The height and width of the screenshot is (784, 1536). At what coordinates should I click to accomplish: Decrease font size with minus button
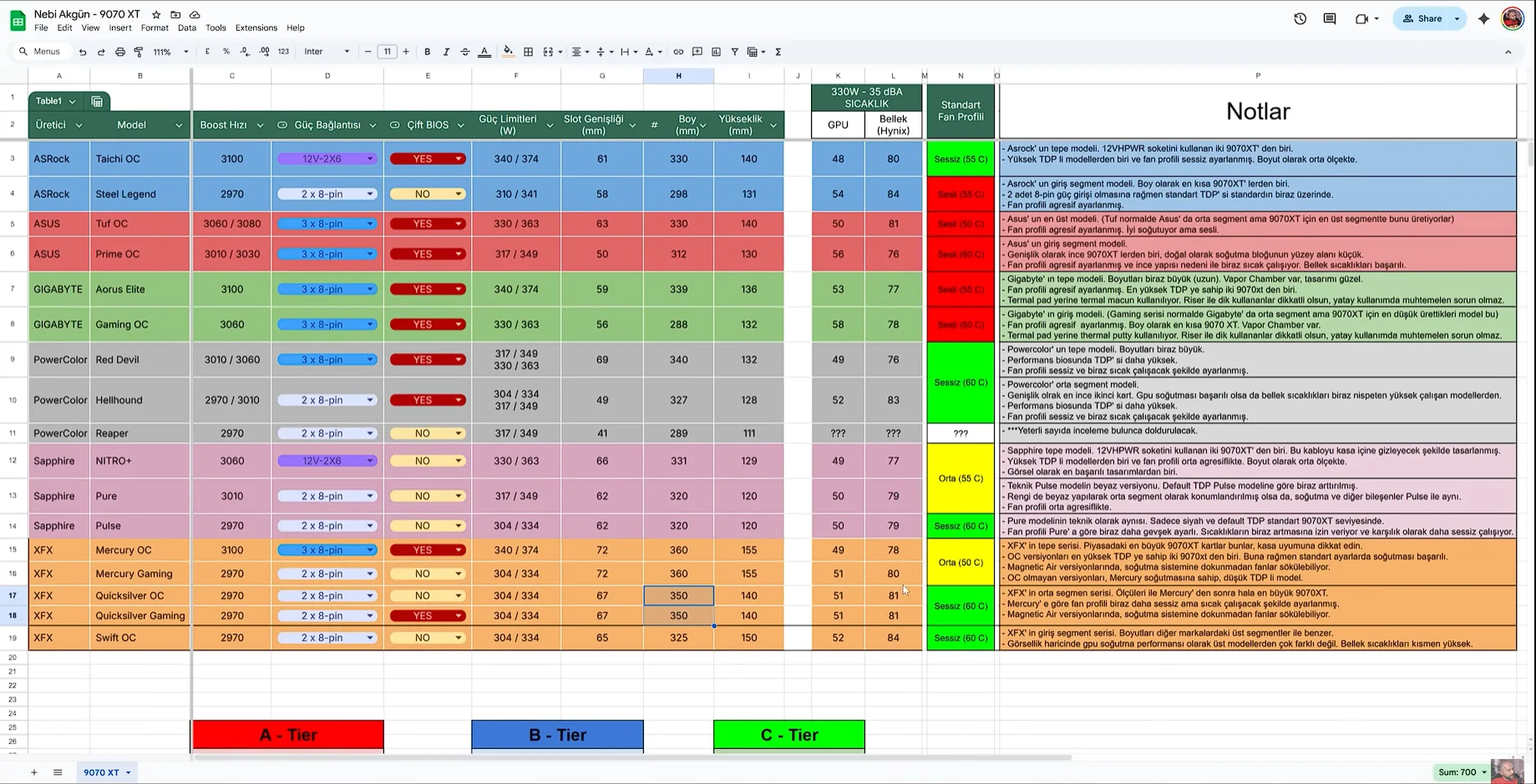pyautogui.click(x=368, y=52)
